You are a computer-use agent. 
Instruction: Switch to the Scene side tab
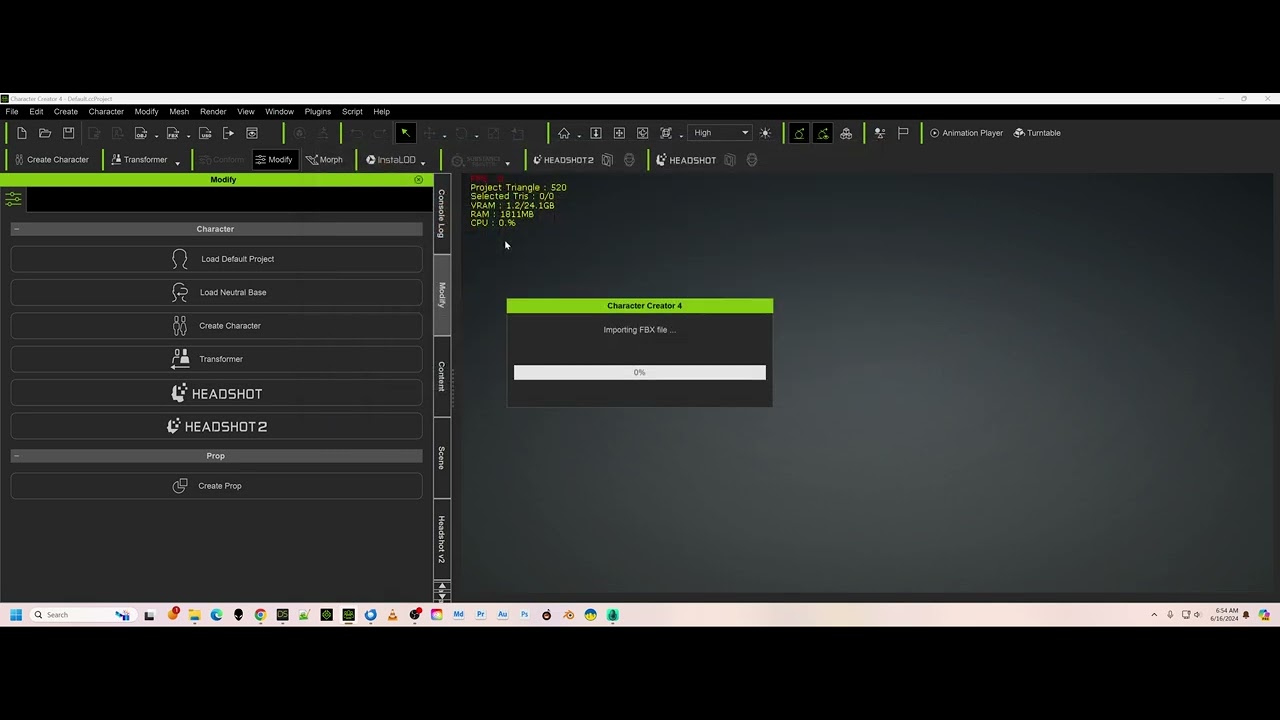pos(441,458)
